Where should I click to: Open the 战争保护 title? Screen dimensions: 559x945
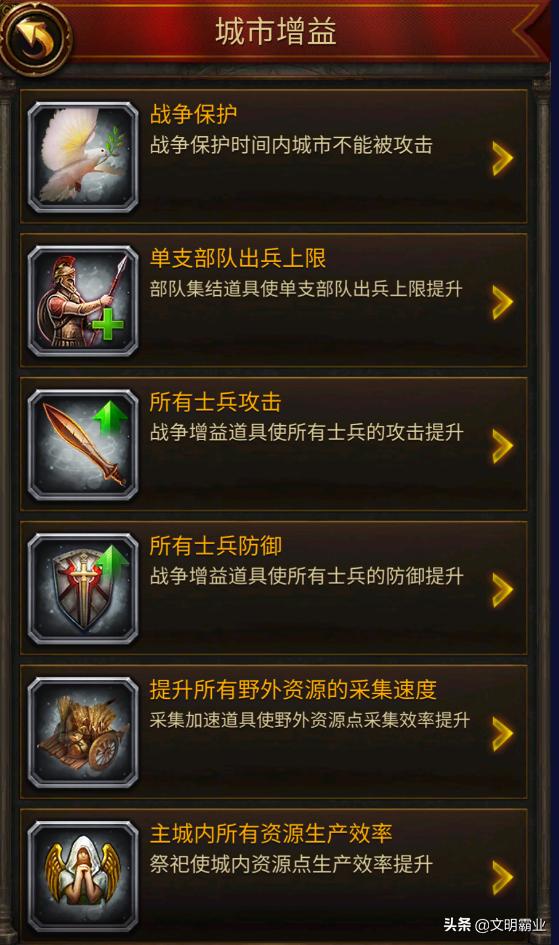193,114
